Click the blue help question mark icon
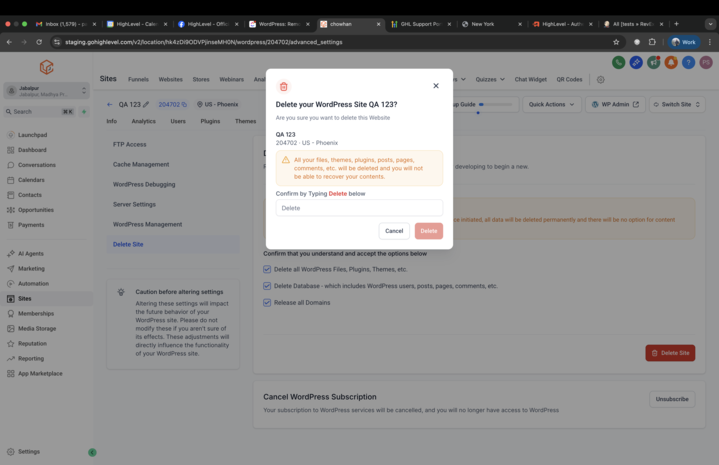This screenshot has height=465, width=719. click(688, 63)
